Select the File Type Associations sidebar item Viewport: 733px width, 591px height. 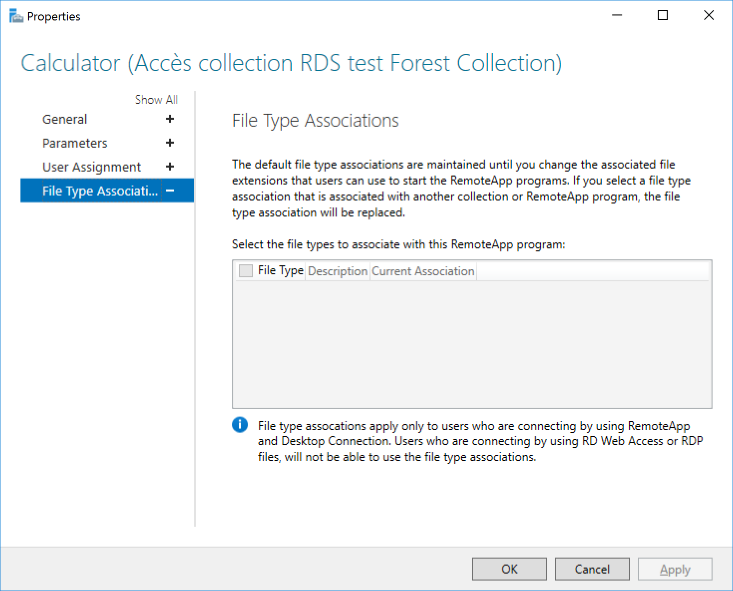100,191
